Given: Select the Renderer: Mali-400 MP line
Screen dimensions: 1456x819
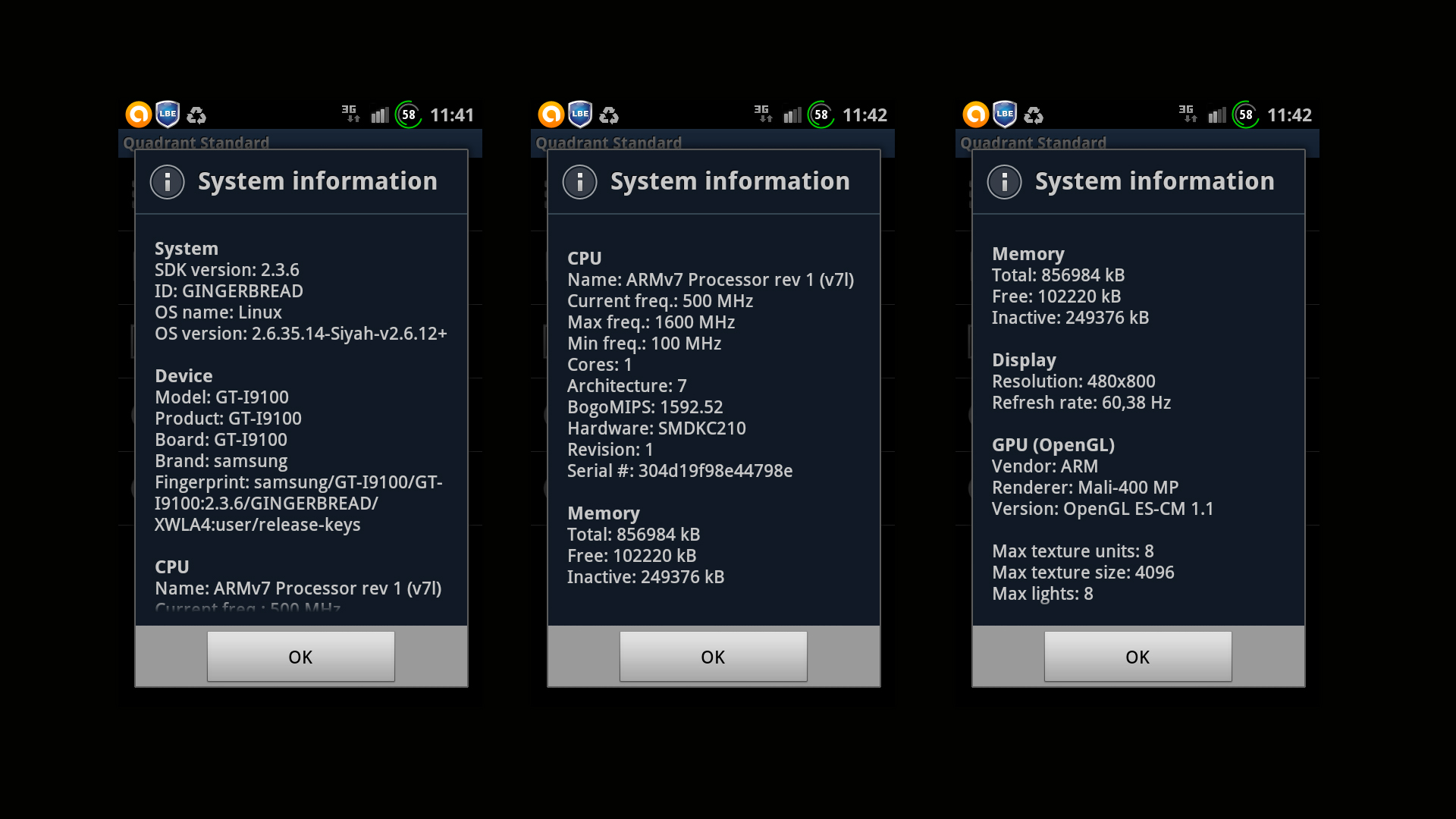Looking at the screenshot, I should point(1085,488).
